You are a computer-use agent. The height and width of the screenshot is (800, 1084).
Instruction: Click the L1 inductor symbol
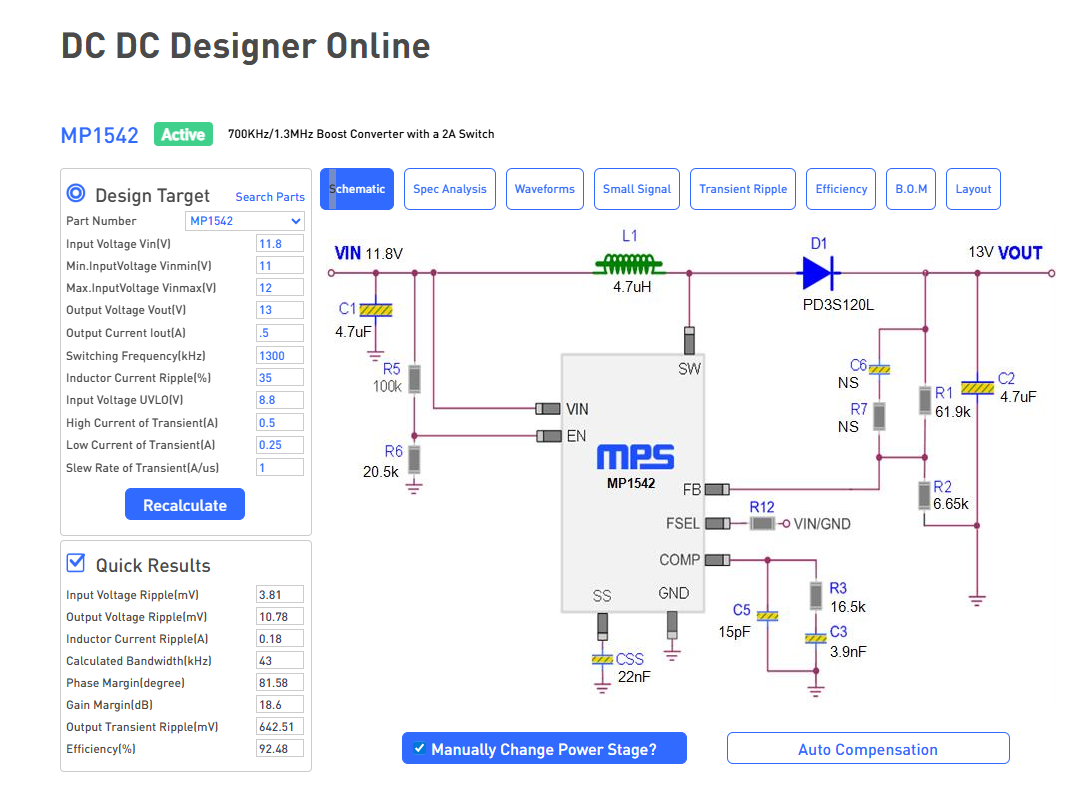[629, 265]
